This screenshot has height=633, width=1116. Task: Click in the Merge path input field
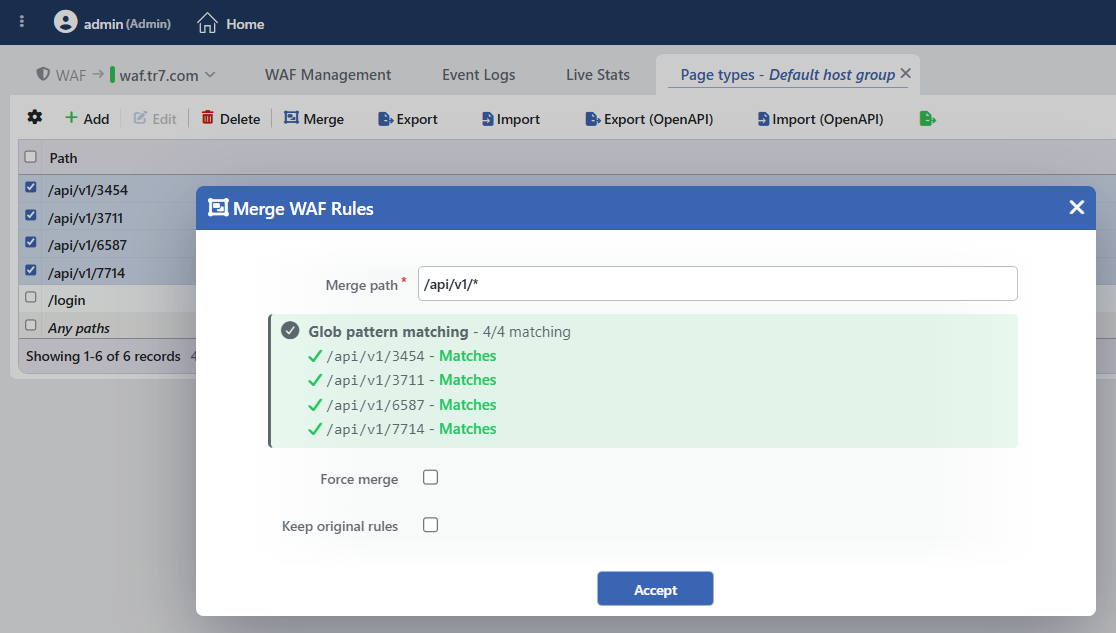(x=717, y=283)
